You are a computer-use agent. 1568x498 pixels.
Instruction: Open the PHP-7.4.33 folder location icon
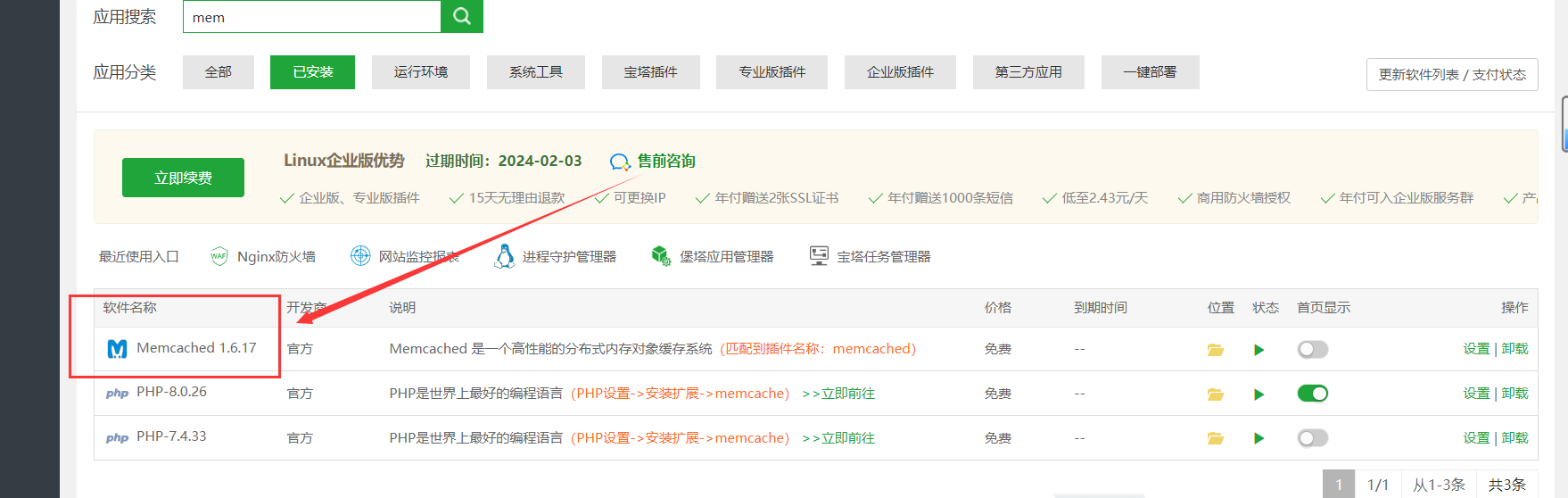tap(1216, 438)
